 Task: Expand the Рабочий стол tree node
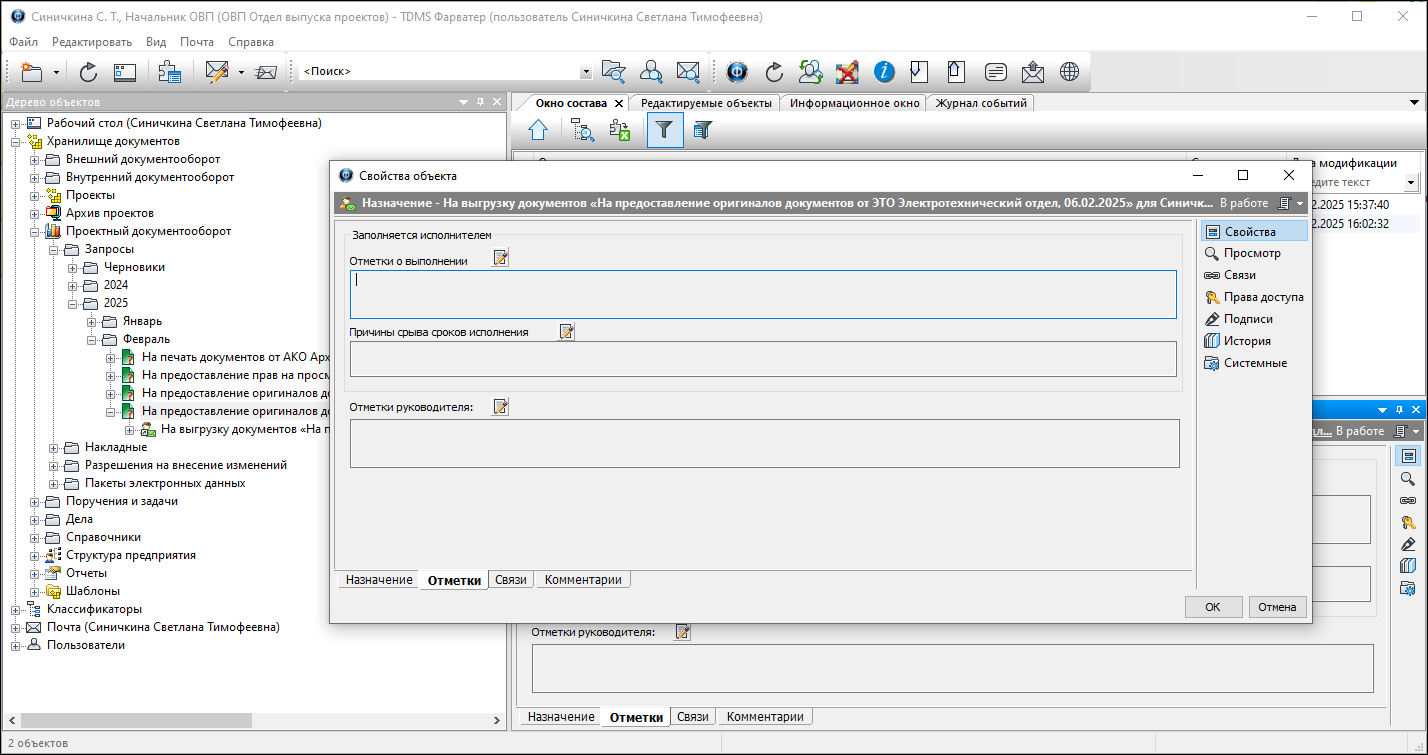coord(16,123)
